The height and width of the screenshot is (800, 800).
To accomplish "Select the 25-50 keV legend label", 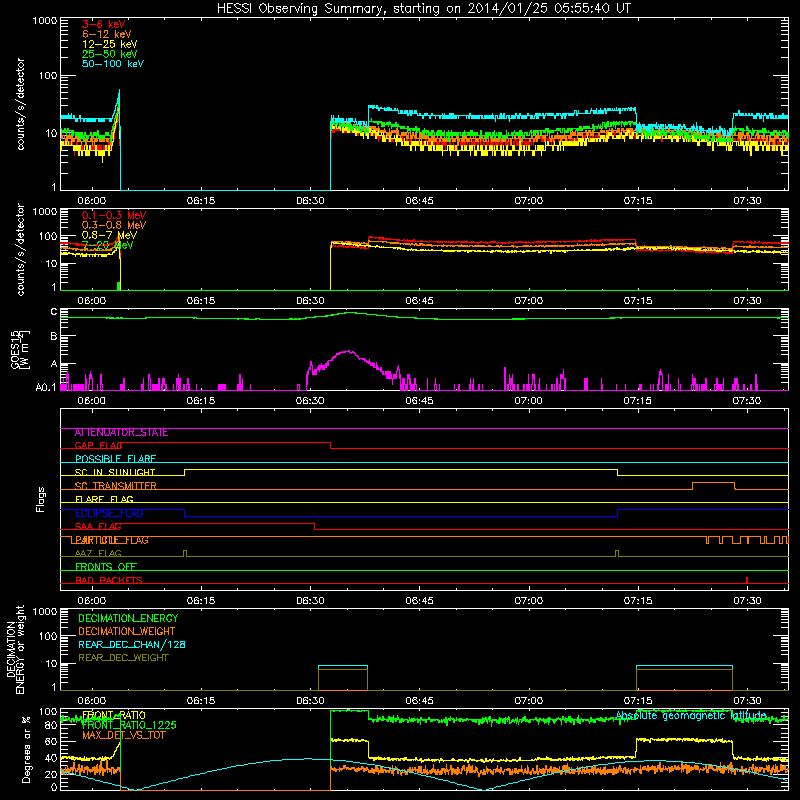I will point(110,54).
